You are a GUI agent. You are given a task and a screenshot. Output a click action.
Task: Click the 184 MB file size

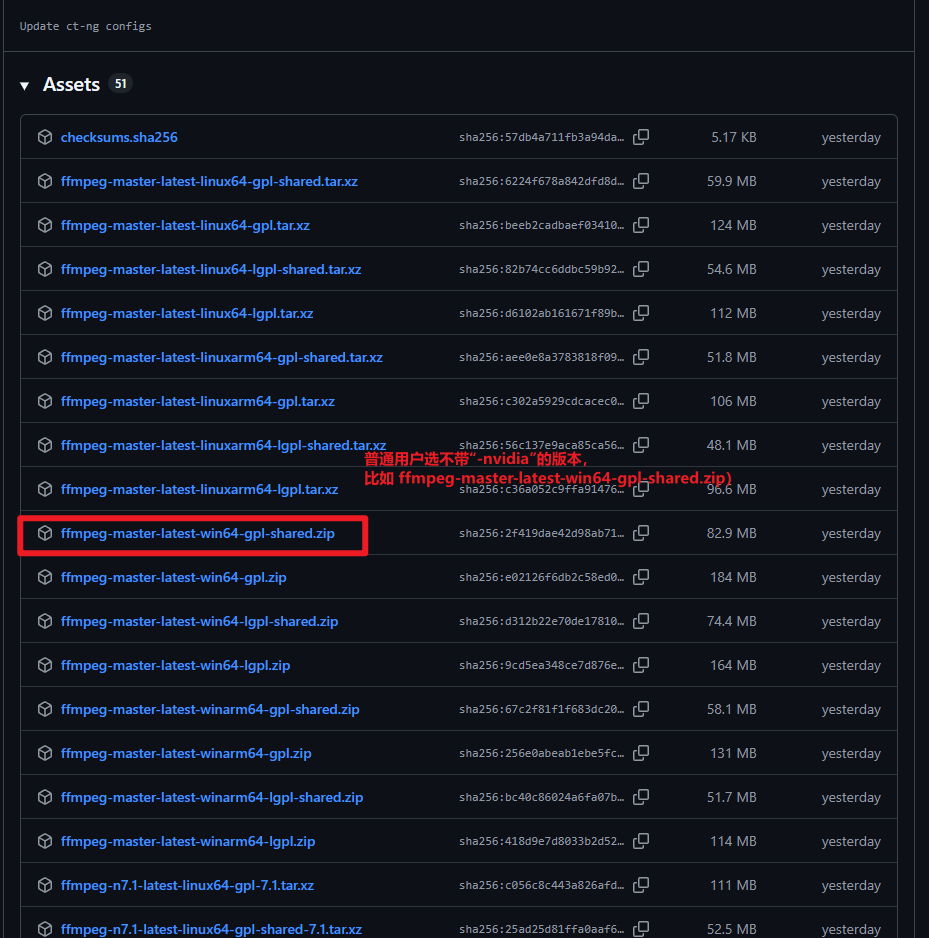[733, 577]
